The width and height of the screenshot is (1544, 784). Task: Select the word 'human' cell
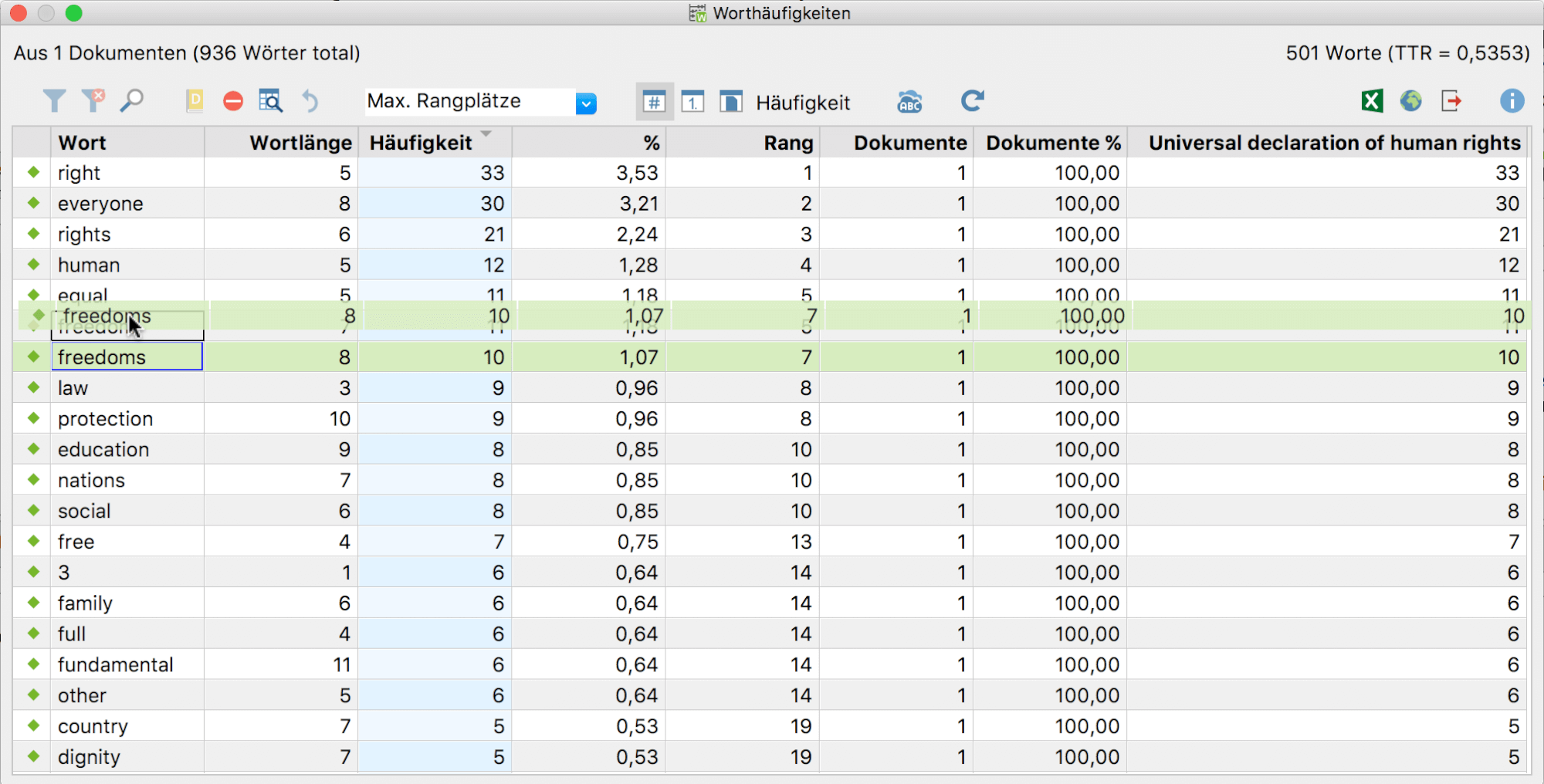[x=128, y=265]
